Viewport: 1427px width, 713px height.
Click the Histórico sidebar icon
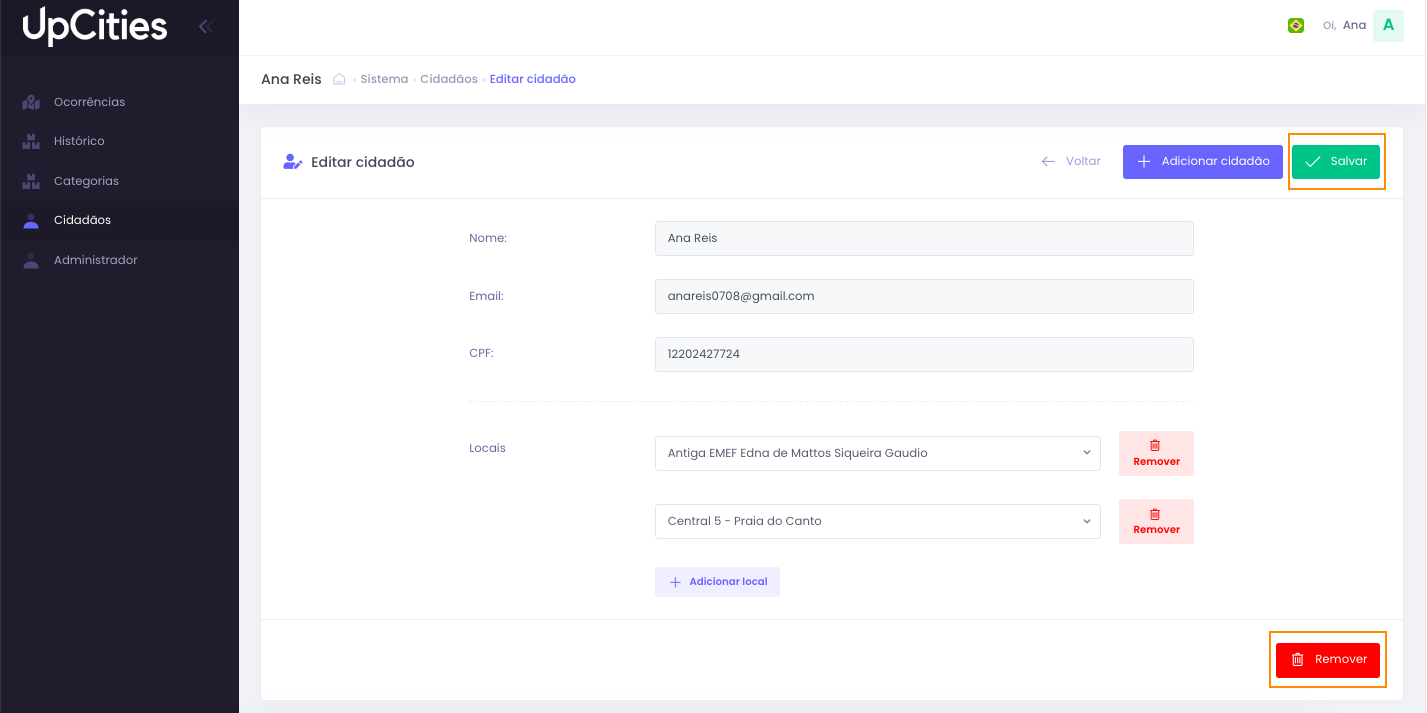coord(31,141)
